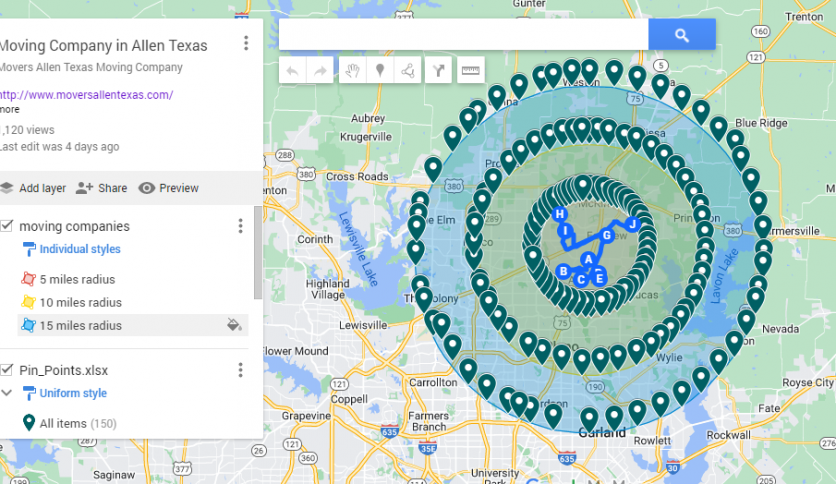Image resolution: width=836 pixels, height=484 pixels.
Task: Click route marker B on the map
Action: point(563,271)
